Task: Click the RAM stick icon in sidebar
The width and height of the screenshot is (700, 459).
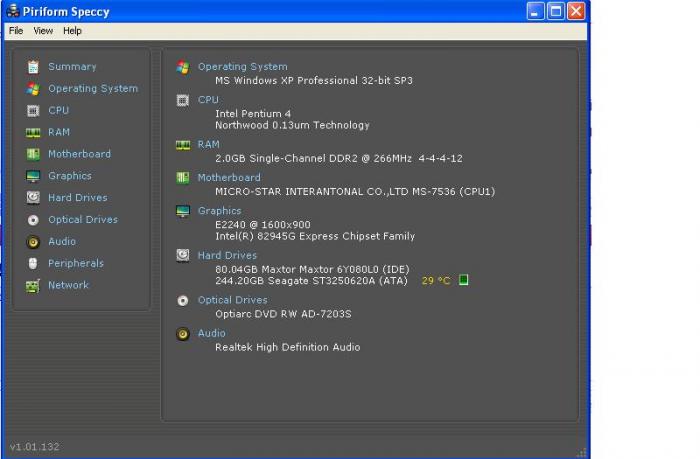Action: [x=33, y=133]
